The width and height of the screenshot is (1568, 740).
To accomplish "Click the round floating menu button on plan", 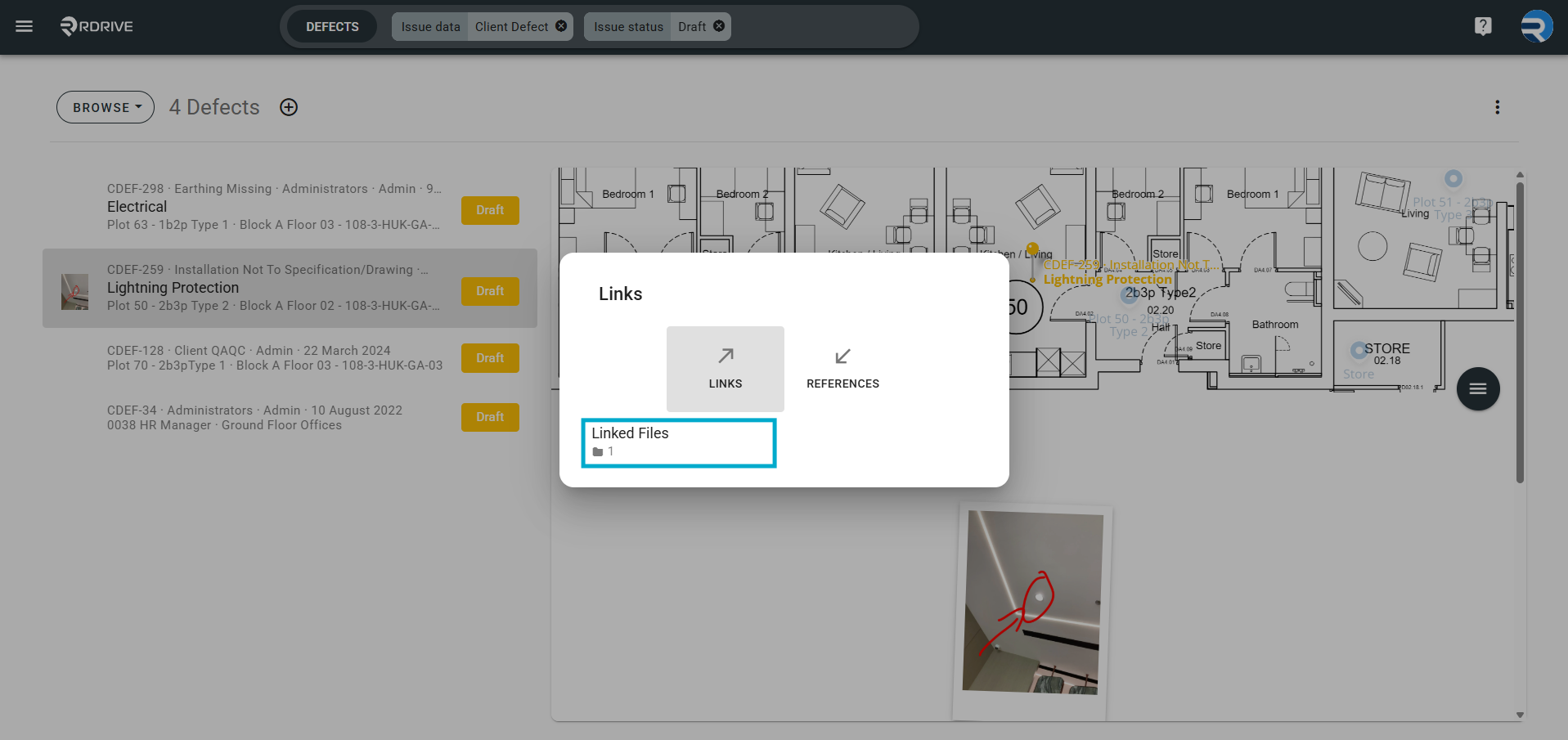I will (1478, 389).
